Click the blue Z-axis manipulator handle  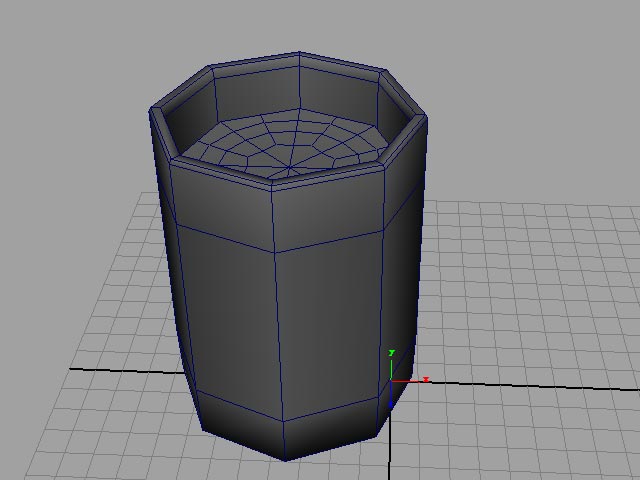click(x=391, y=404)
